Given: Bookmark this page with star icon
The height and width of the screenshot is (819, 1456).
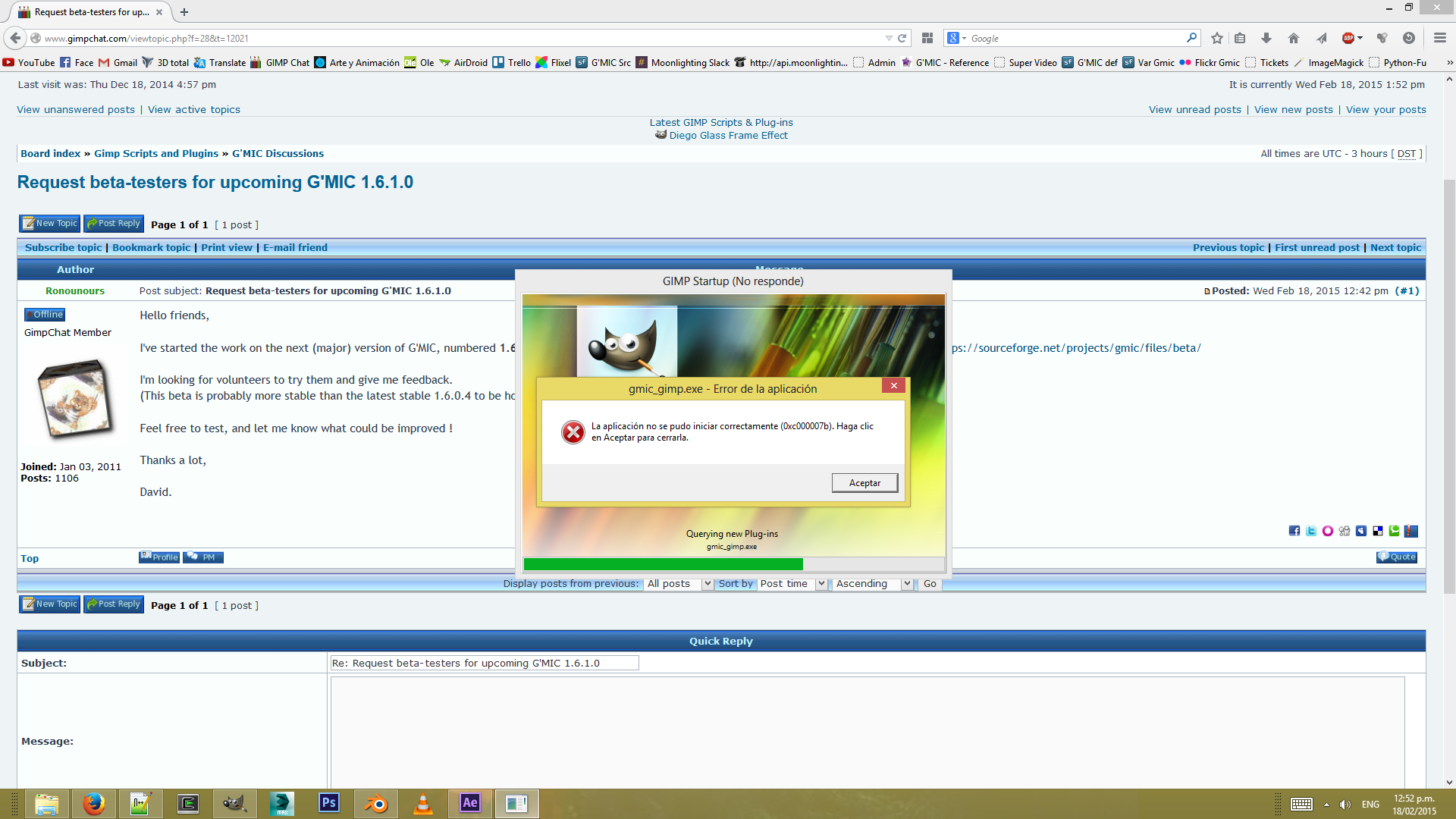Looking at the screenshot, I should pyautogui.click(x=1217, y=38).
